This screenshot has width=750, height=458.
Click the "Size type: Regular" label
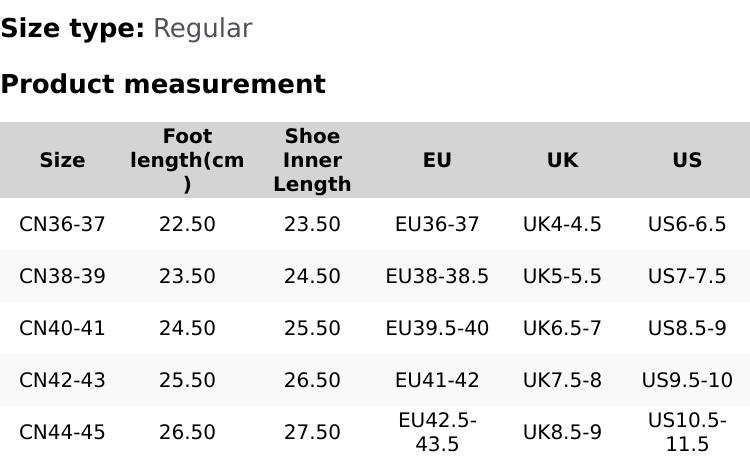click(x=126, y=28)
